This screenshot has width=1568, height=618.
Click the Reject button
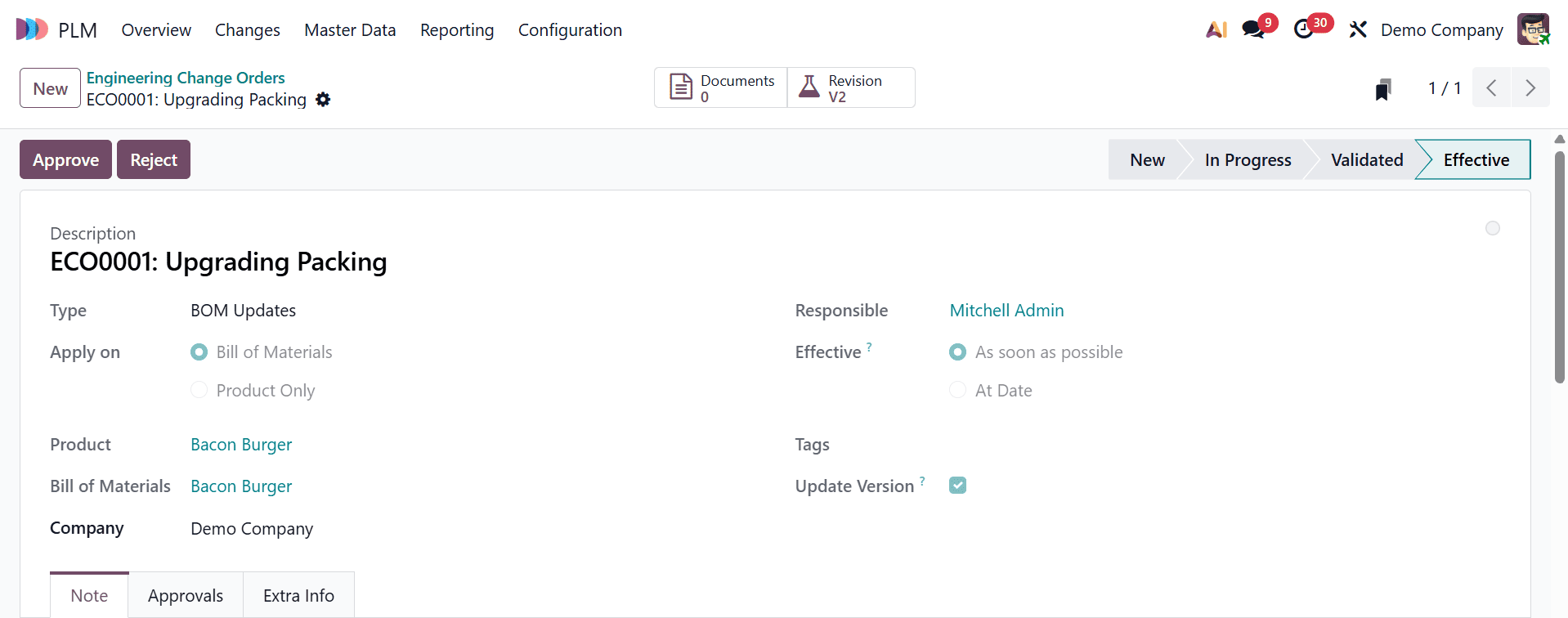[x=154, y=159]
